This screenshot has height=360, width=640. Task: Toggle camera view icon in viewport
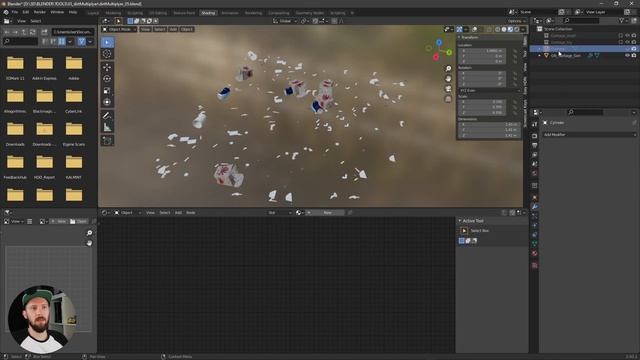[x=448, y=89]
